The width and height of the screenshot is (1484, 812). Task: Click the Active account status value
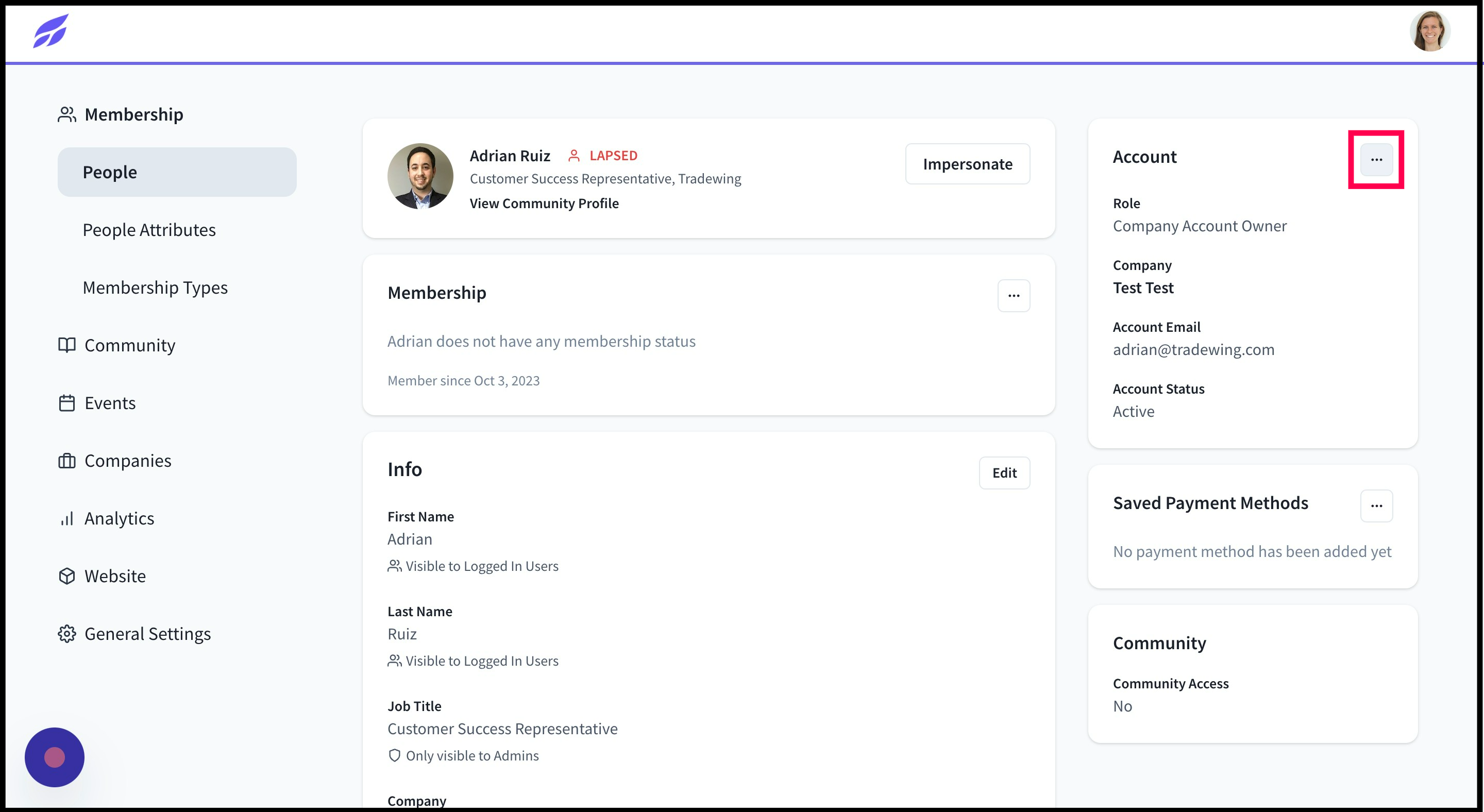pos(1133,411)
